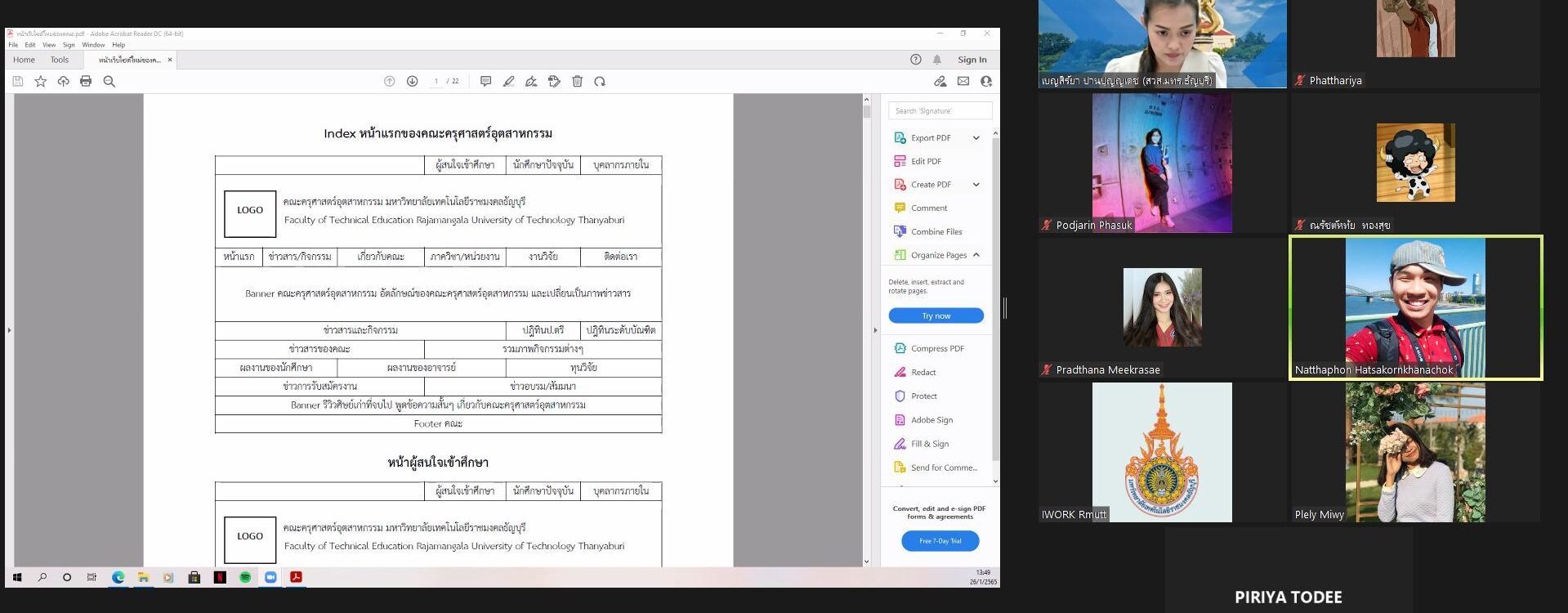This screenshot has width=1568, height=613.
Task: Open the help question mark icon
Action: [915, 60]
